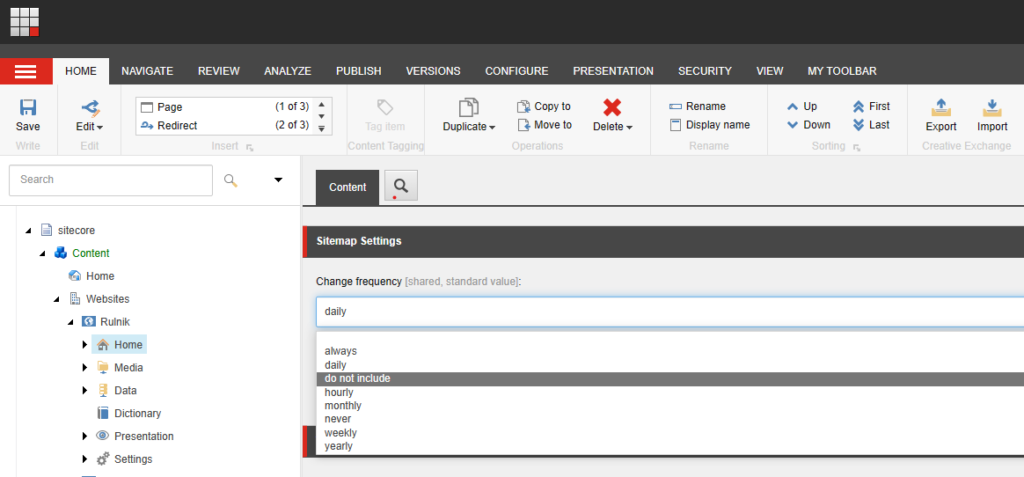Switch to the PUBLISH ribbon tab
The width and height of the screenshot is (1024, 477).
click(x=358, y=71)
